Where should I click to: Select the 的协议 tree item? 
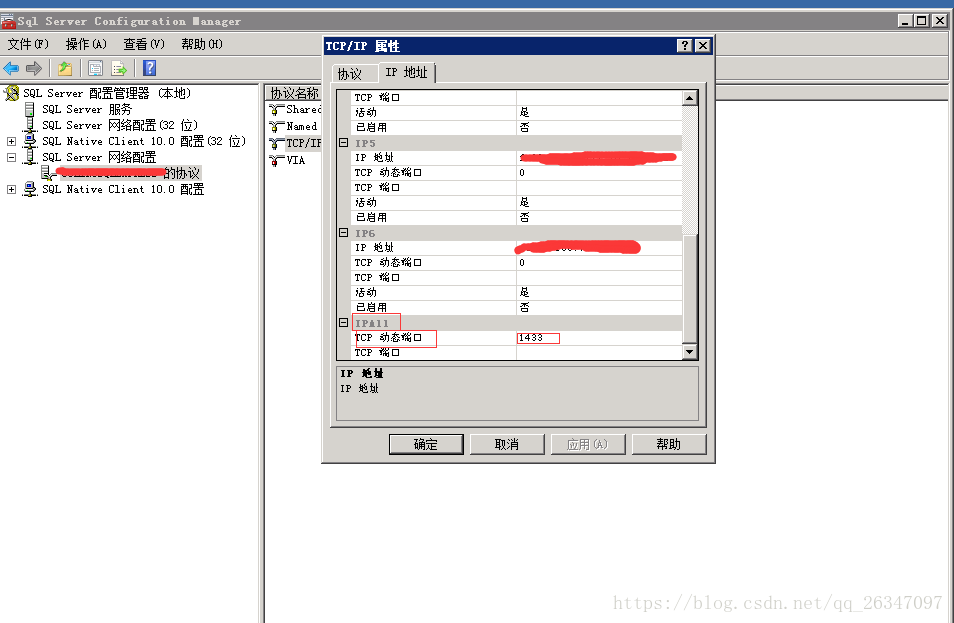coord(128,173)
